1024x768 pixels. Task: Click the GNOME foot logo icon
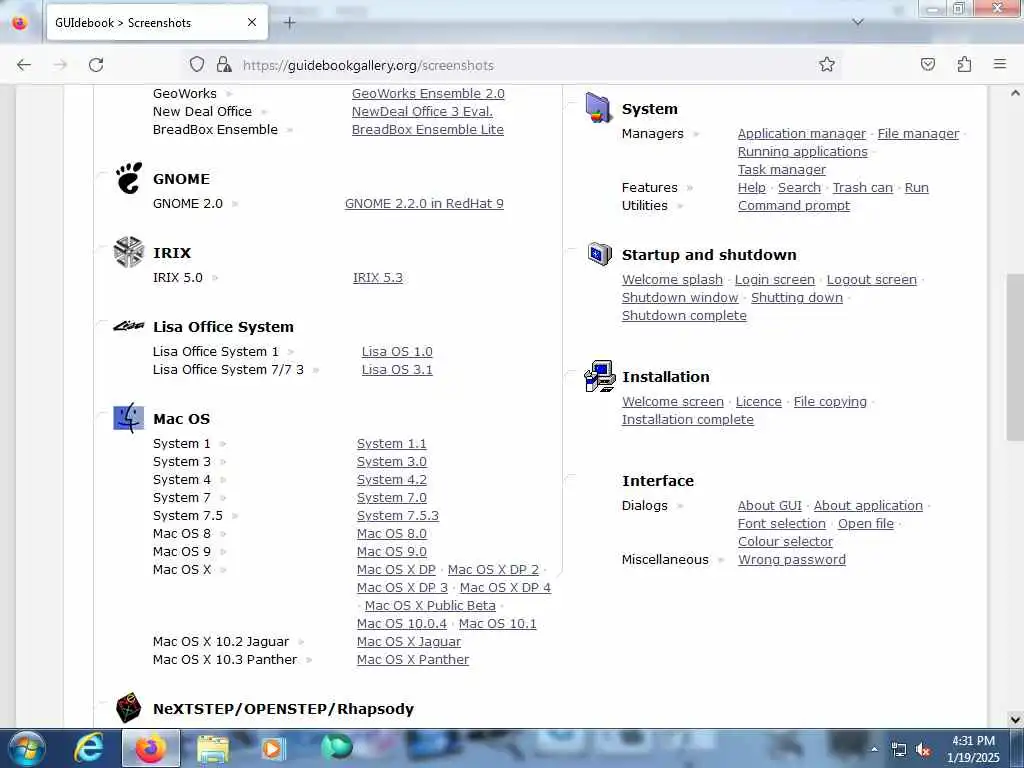point(129,178)
